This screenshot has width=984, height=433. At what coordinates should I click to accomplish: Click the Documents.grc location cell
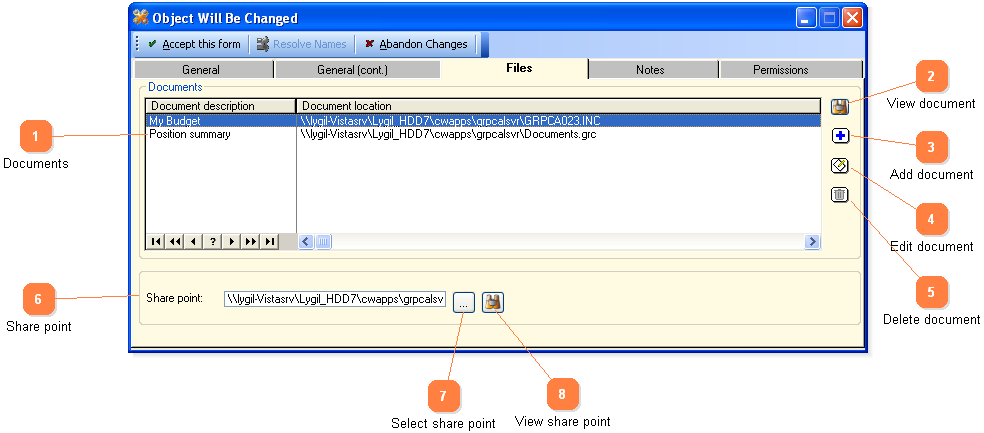click(x=558, y=134)
